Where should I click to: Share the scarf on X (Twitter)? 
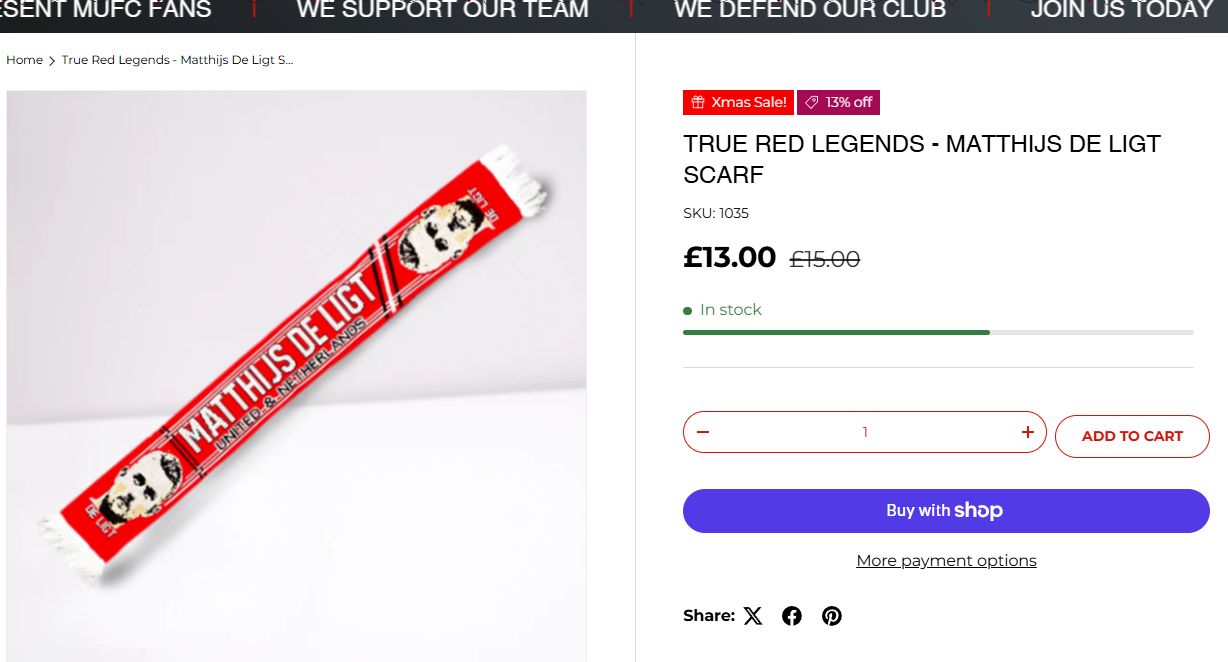(x=753, y=616)
